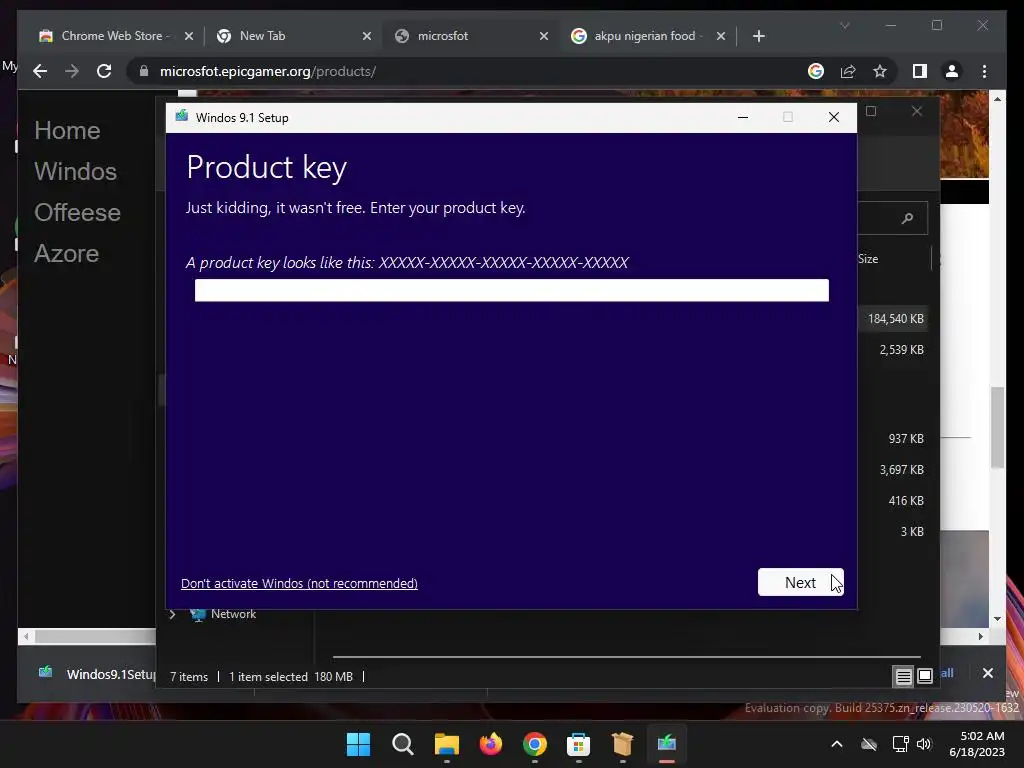Switch File Explorer to large icons view
The image size is (1024, 768).
pyautogui.click(x=925, y=677)
